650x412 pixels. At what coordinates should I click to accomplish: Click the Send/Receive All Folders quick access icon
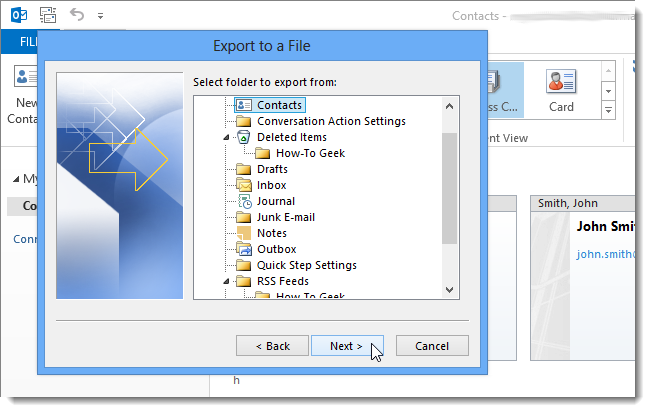pos(48,15)
